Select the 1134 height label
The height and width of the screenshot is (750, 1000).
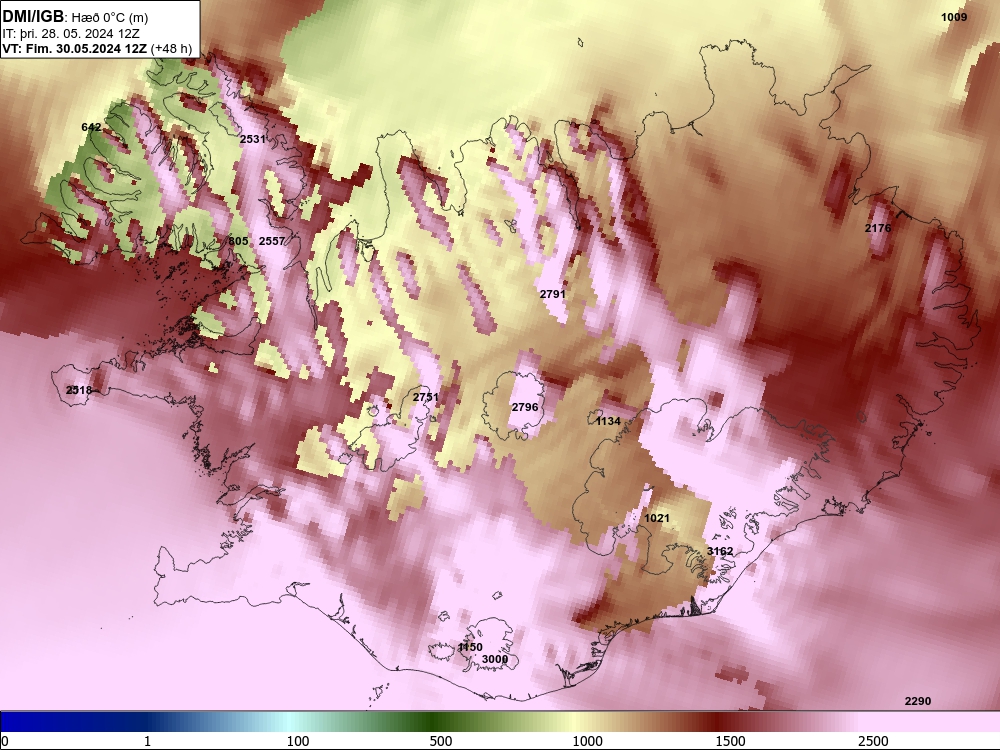[608, 421]
